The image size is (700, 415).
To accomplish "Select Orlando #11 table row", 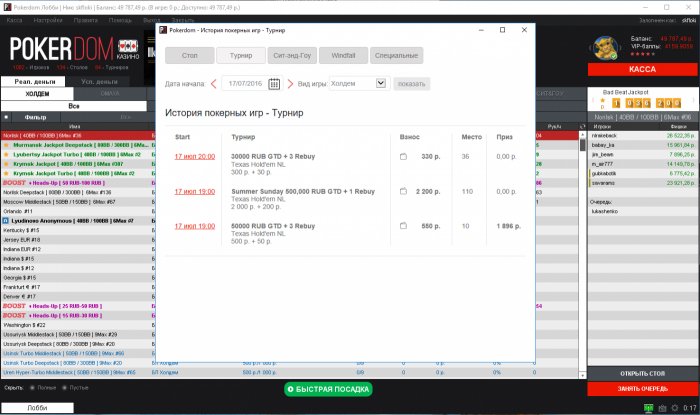I will point(77,212).
